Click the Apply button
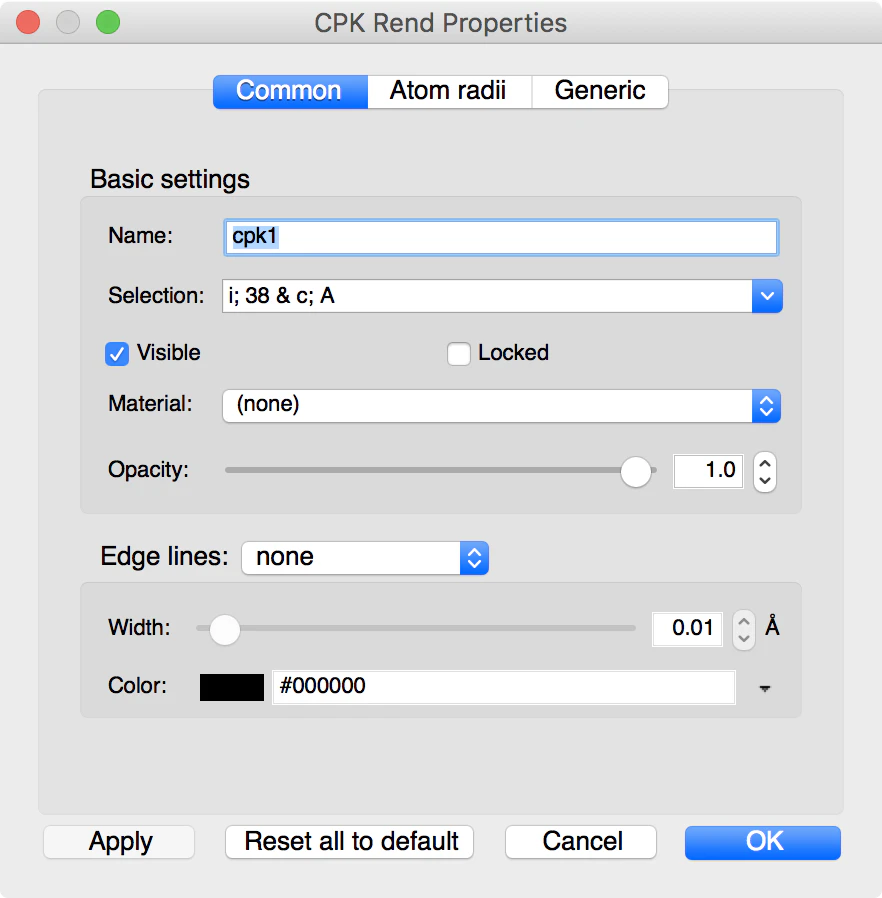 pyautogui.click(x=119, y=842)
